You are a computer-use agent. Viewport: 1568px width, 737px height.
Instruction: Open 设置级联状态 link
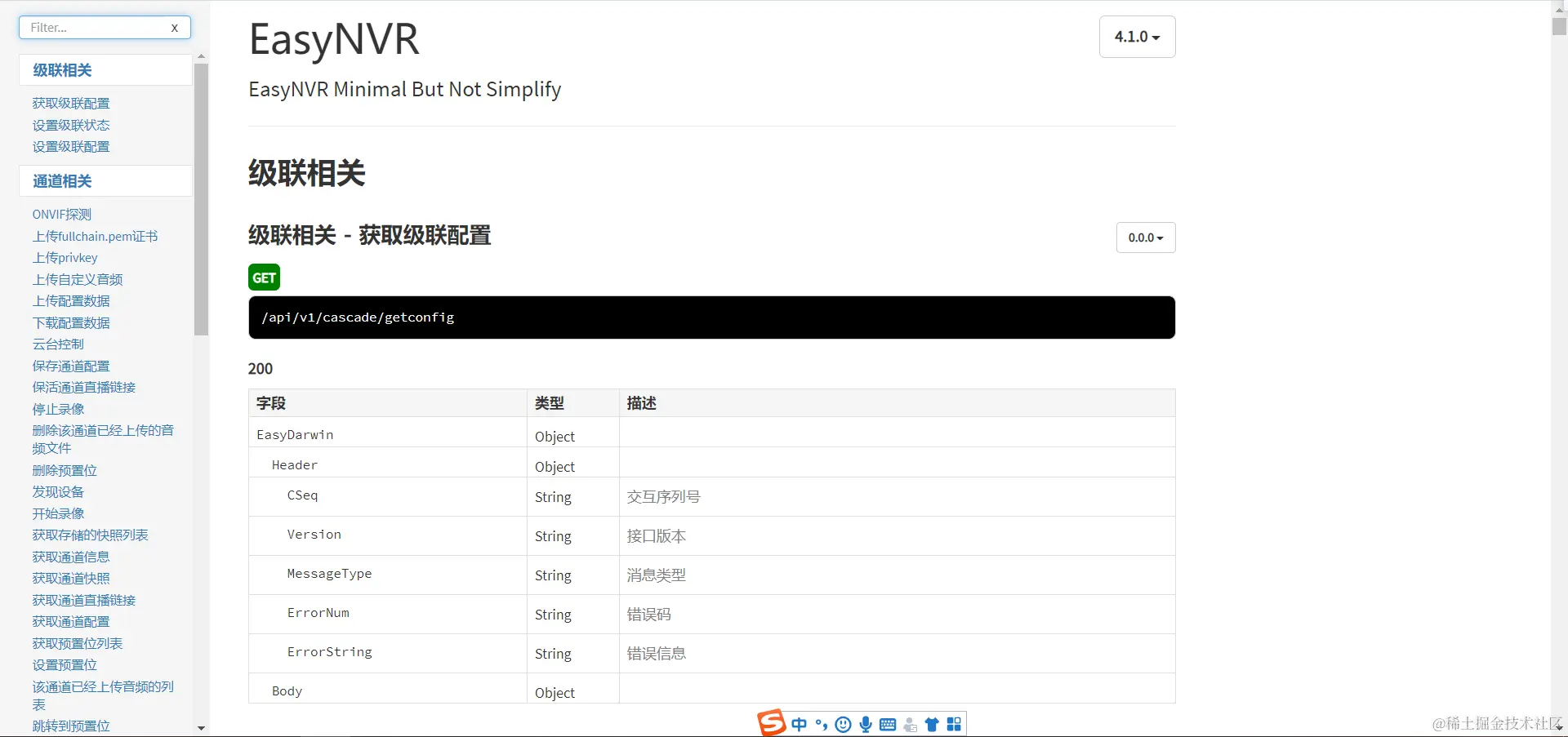(x=71, y=125)
